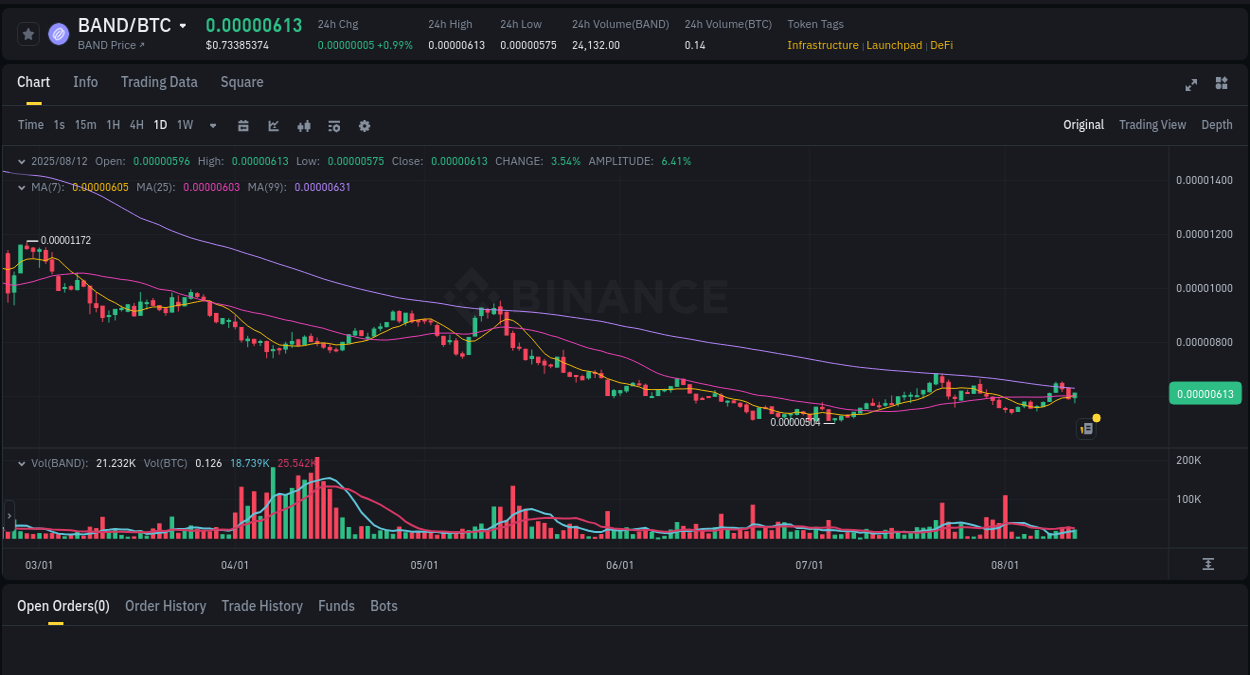
Task: Expand chart to fullscreen
Action: [x=1190, y=85]
